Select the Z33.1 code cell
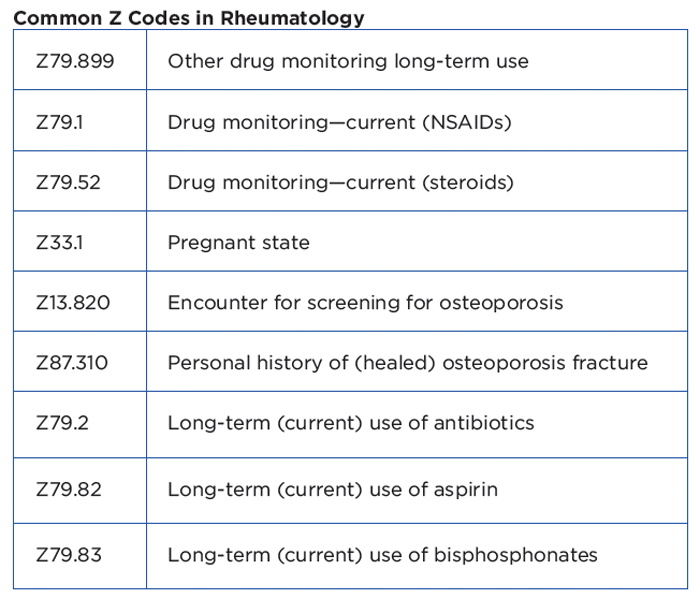The width and height of the screenshot is (700, 599). pyautogui.click(x=62, y=242)
